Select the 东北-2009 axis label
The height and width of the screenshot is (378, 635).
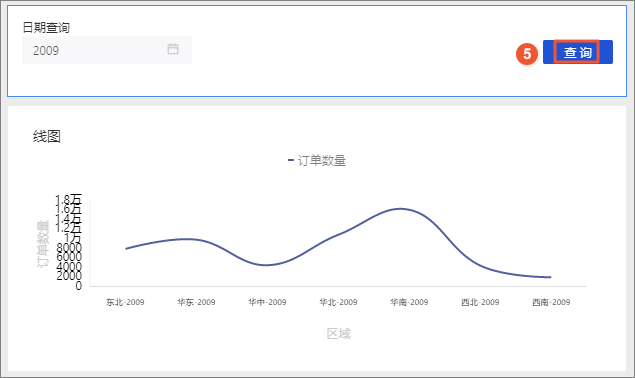(125, 302)
